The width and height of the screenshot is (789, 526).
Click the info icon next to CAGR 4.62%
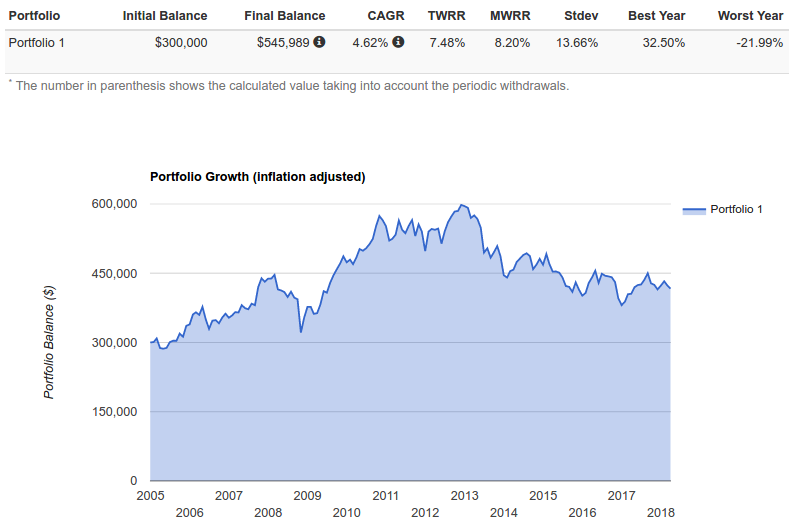[398, 42]
